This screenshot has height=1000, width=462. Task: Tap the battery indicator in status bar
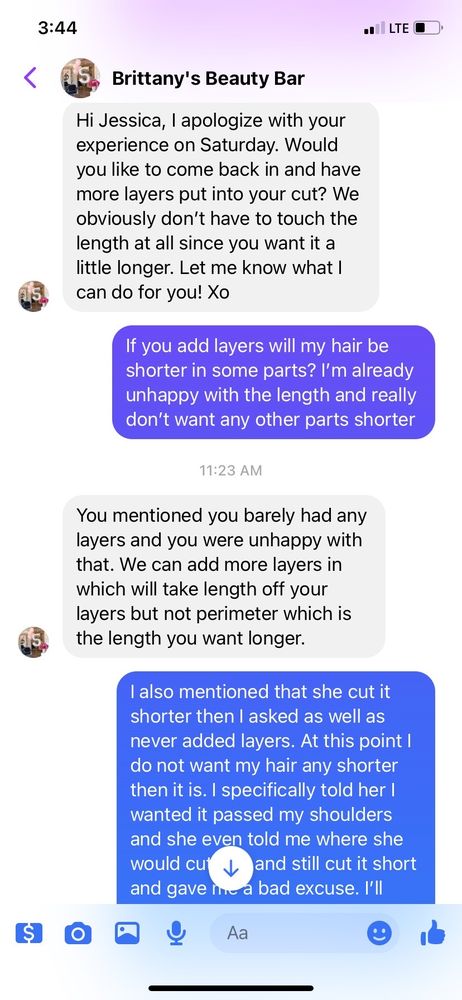pos(429,28)
